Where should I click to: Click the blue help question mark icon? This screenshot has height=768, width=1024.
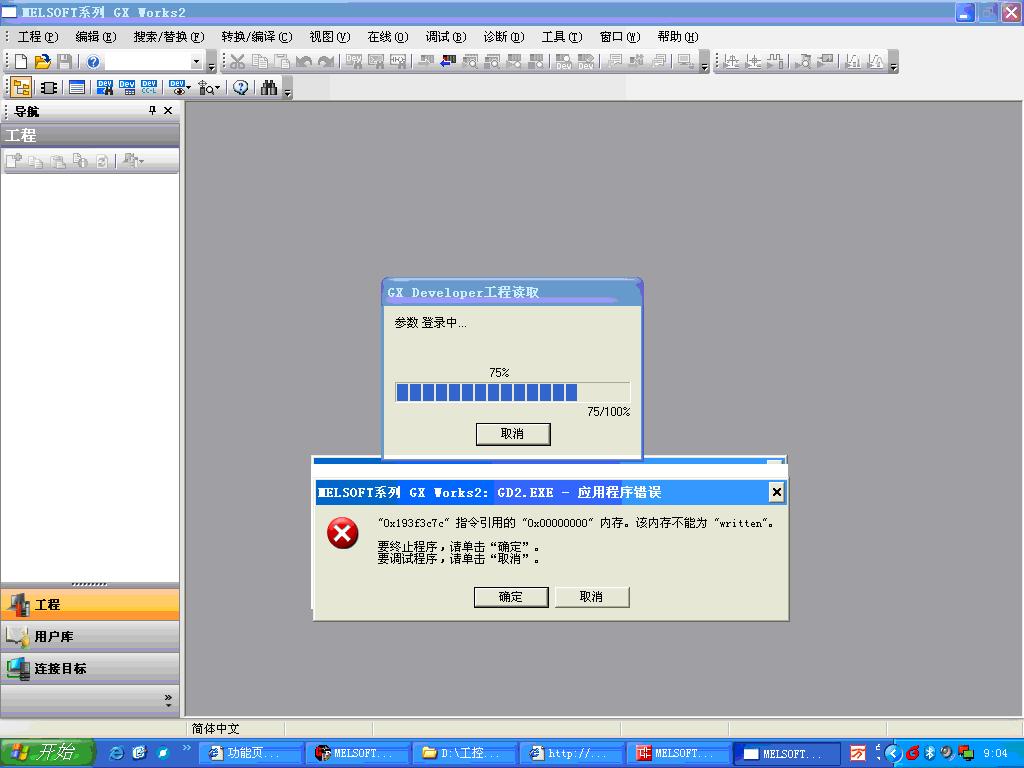point(93,62)
